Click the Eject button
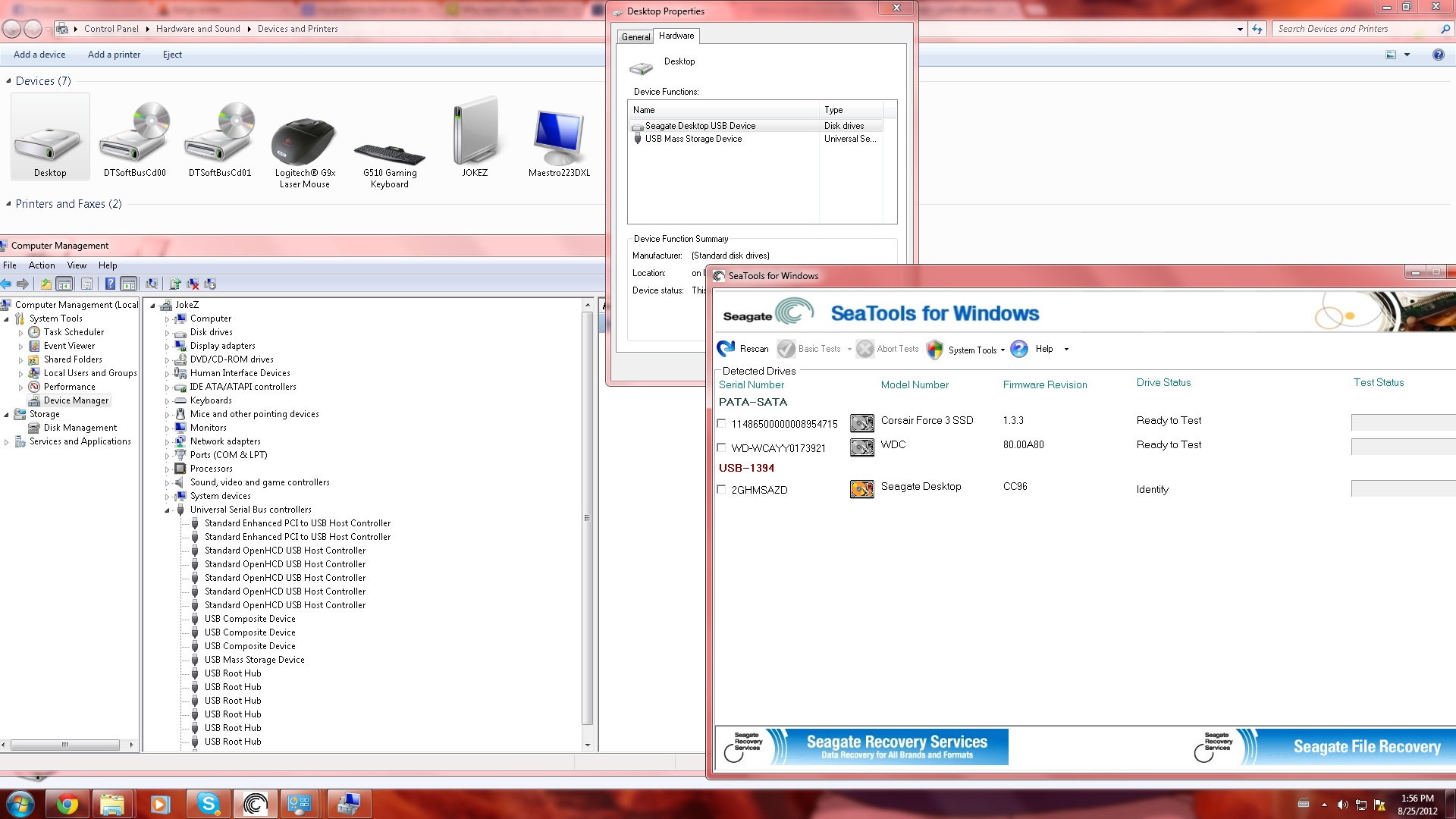 click(x=172, y=55)
